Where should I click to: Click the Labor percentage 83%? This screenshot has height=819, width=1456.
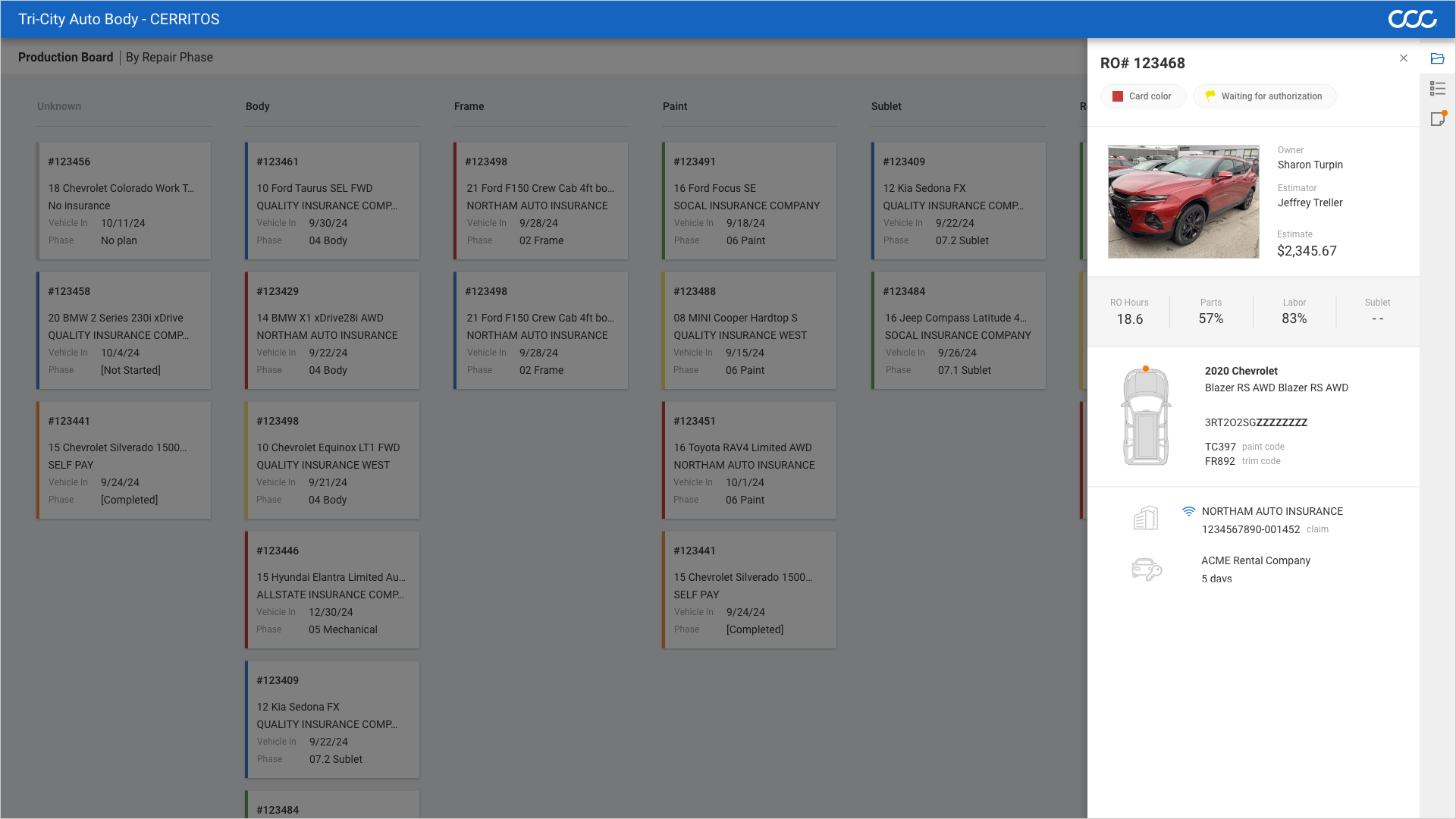pos(1294,318)
